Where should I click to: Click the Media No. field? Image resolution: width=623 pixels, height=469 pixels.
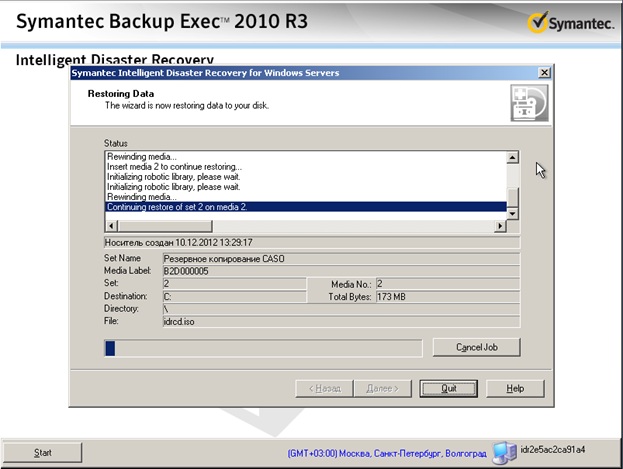(x=448, y=284)
